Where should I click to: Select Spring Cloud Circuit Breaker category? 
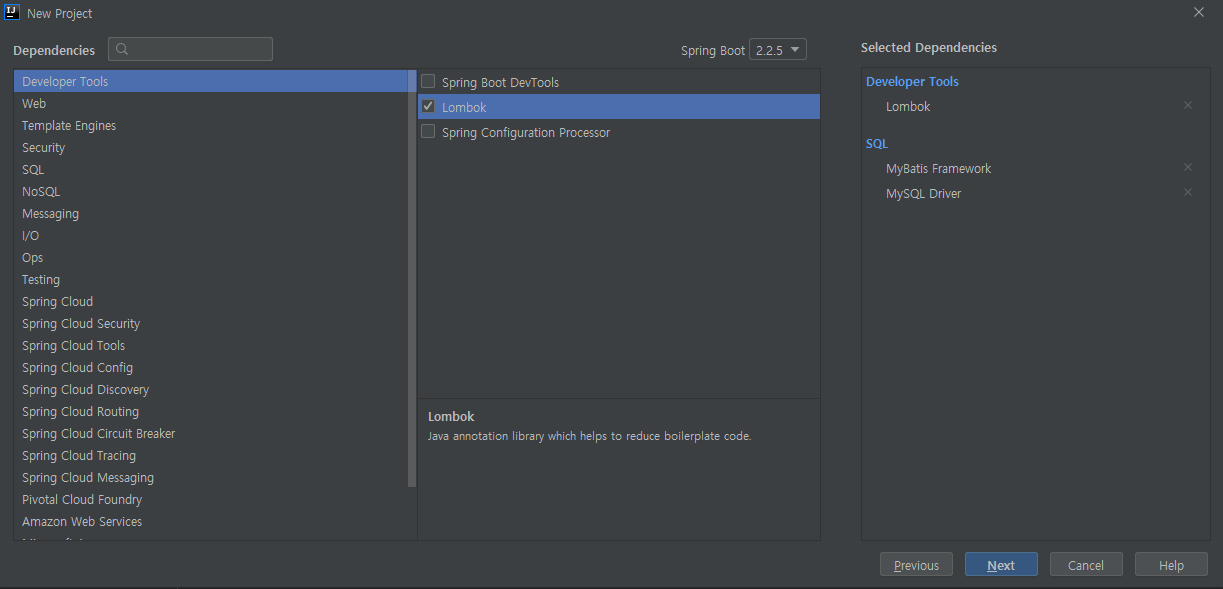tap(211, 433)
